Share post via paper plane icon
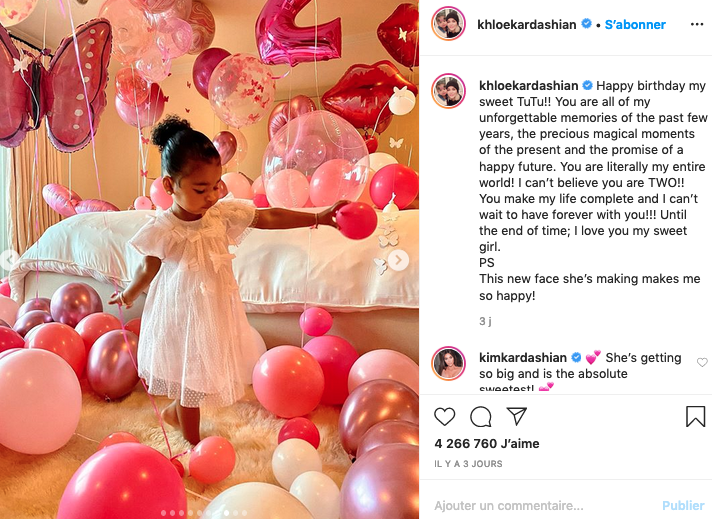The width and height of the screenshot is (712, 519). 516,416
